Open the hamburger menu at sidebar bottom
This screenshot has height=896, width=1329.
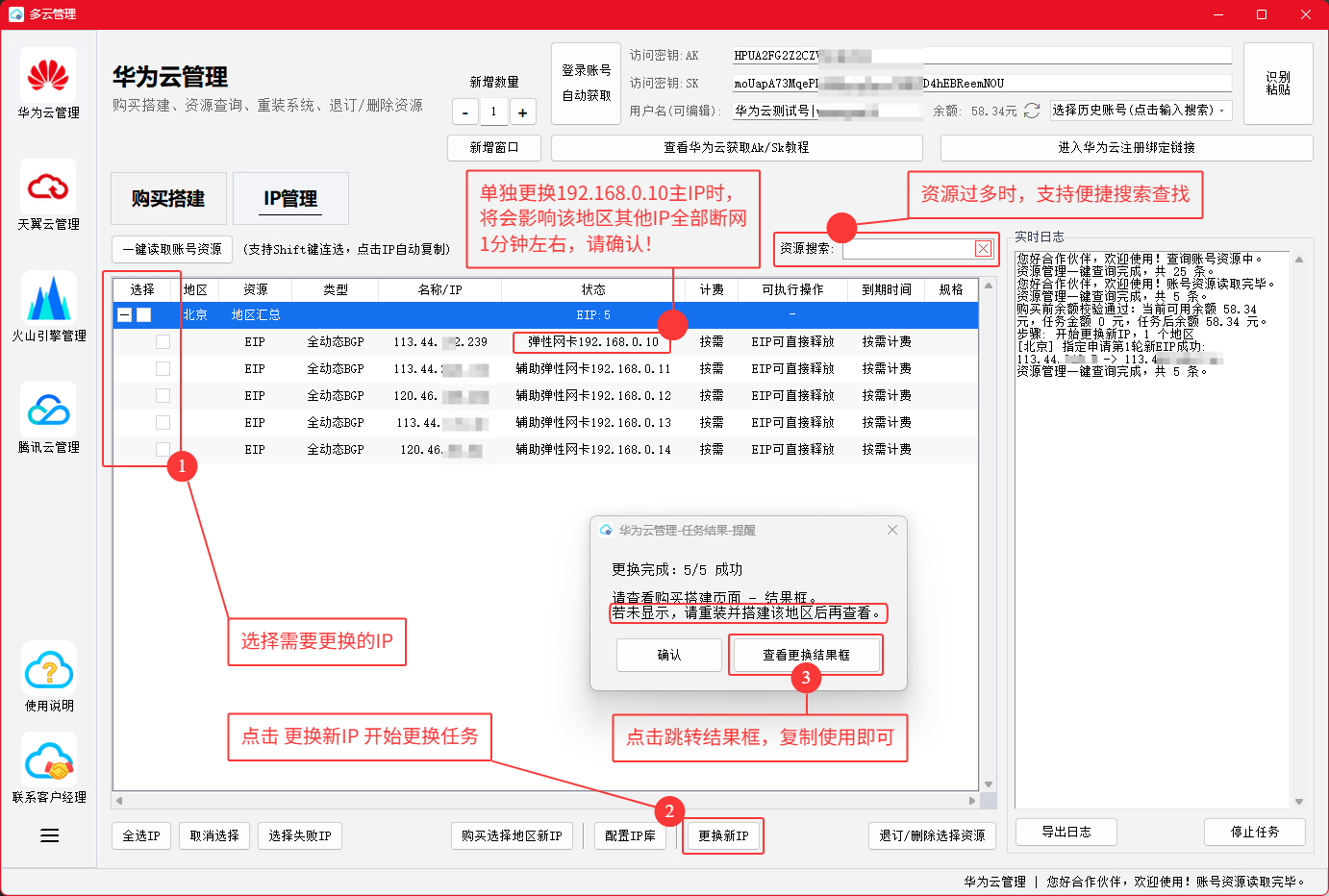click(50, 835)
